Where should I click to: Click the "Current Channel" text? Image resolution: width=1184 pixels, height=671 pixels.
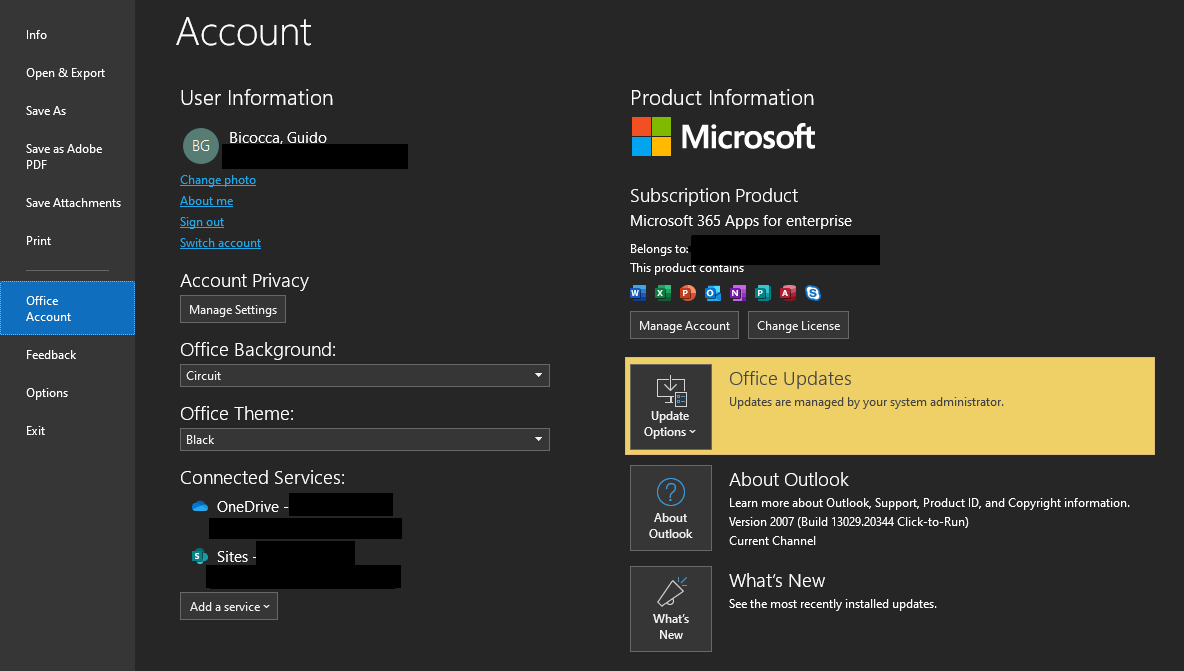pos(772,540)
